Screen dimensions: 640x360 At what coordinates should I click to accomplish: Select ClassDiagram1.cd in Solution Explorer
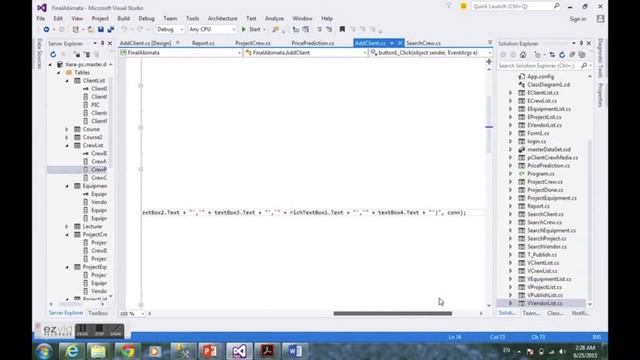tap(548, 84)
